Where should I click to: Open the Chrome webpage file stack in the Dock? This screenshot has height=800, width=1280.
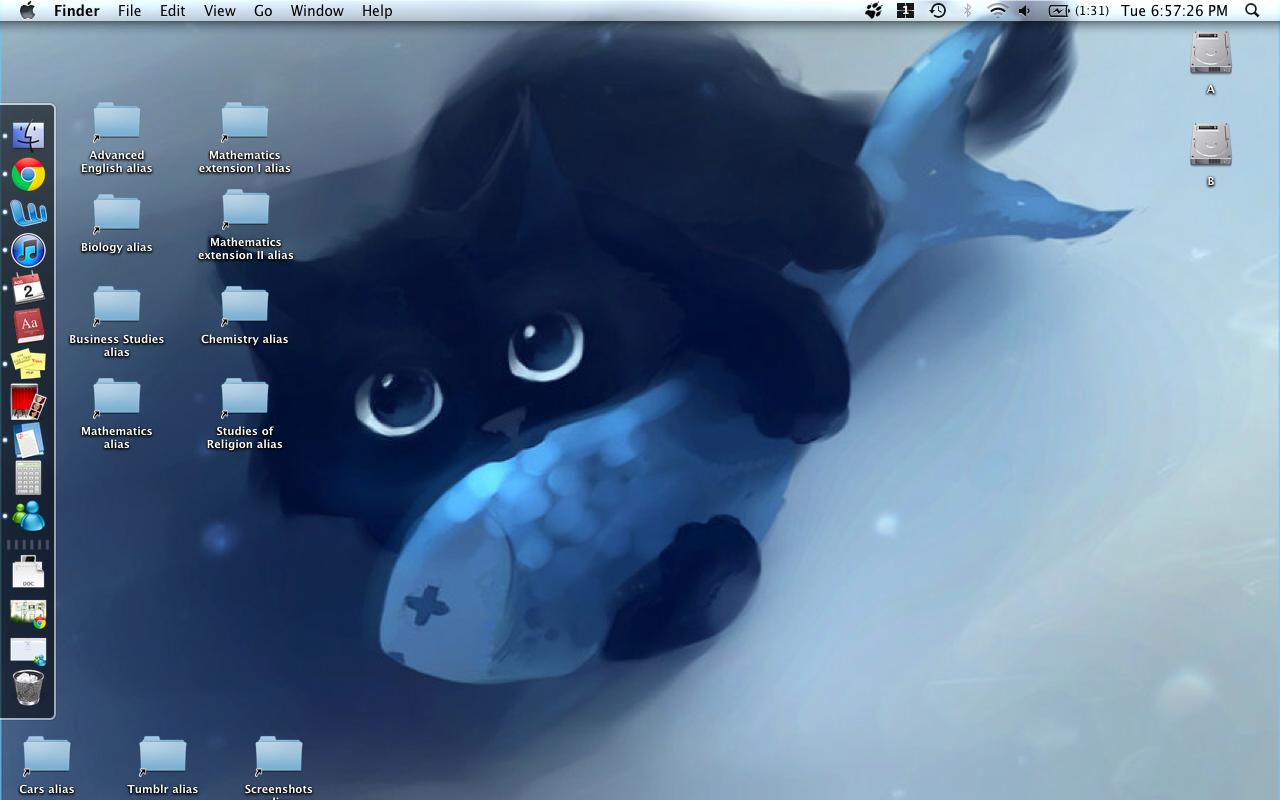[28, 612]
